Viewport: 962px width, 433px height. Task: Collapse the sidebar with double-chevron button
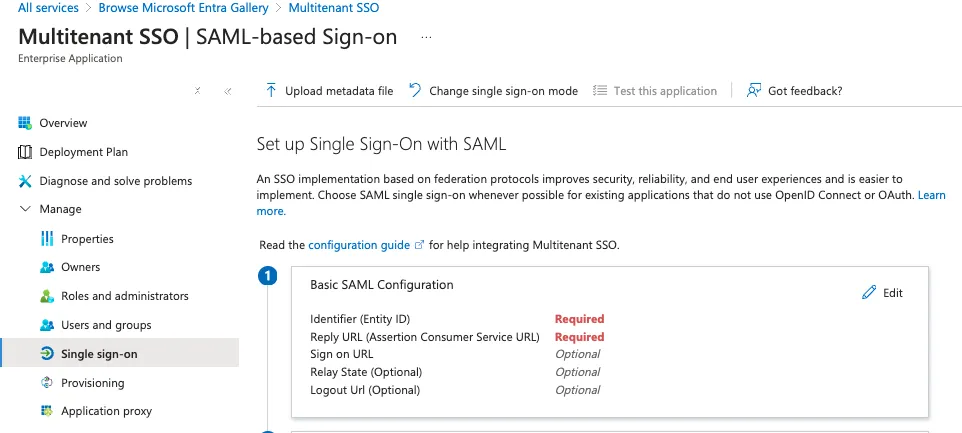tap(228, 91)
